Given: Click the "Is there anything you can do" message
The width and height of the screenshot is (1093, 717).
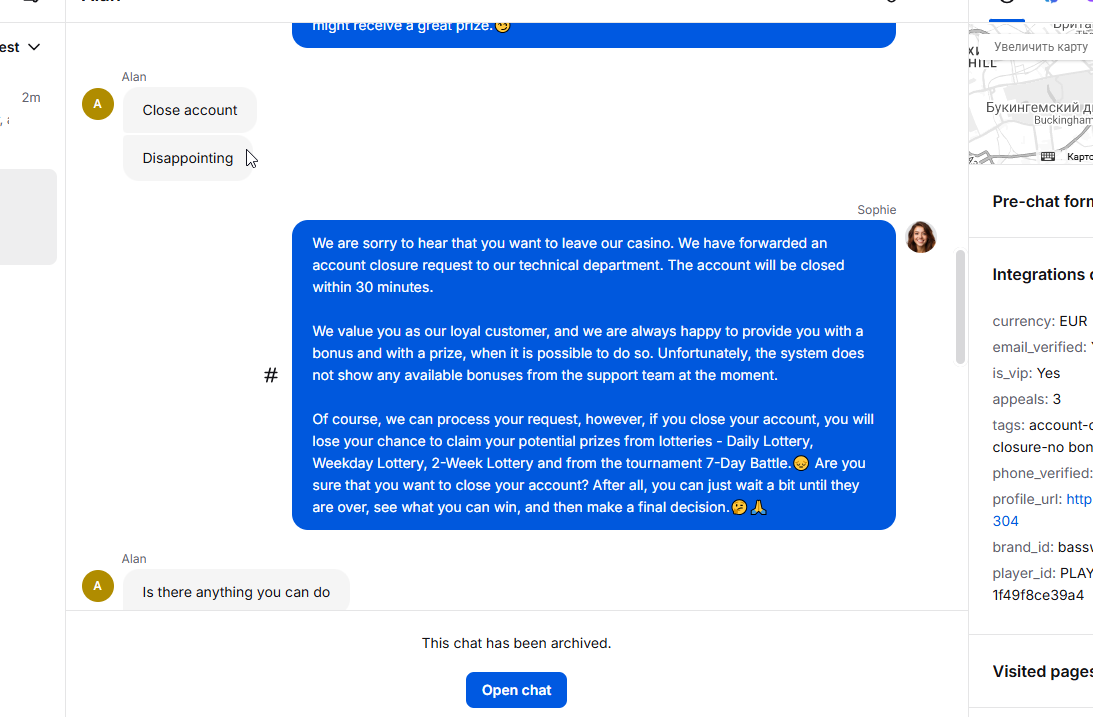Looking at the screenshot, I should 236,592.
